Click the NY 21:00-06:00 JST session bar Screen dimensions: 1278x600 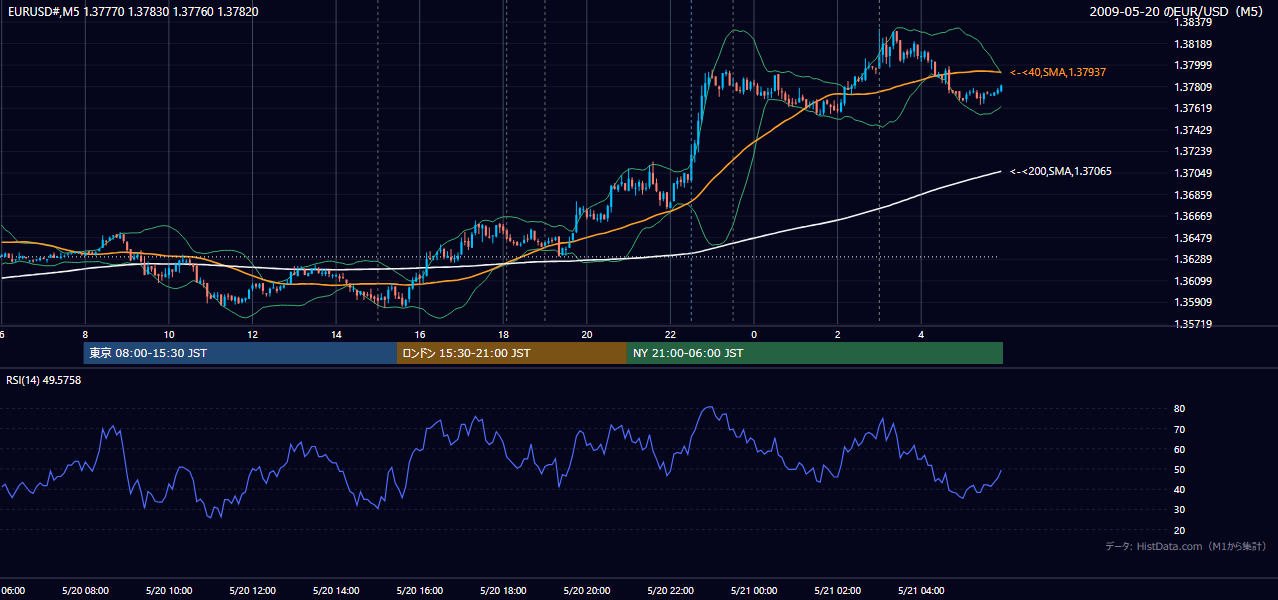(815, 353)
